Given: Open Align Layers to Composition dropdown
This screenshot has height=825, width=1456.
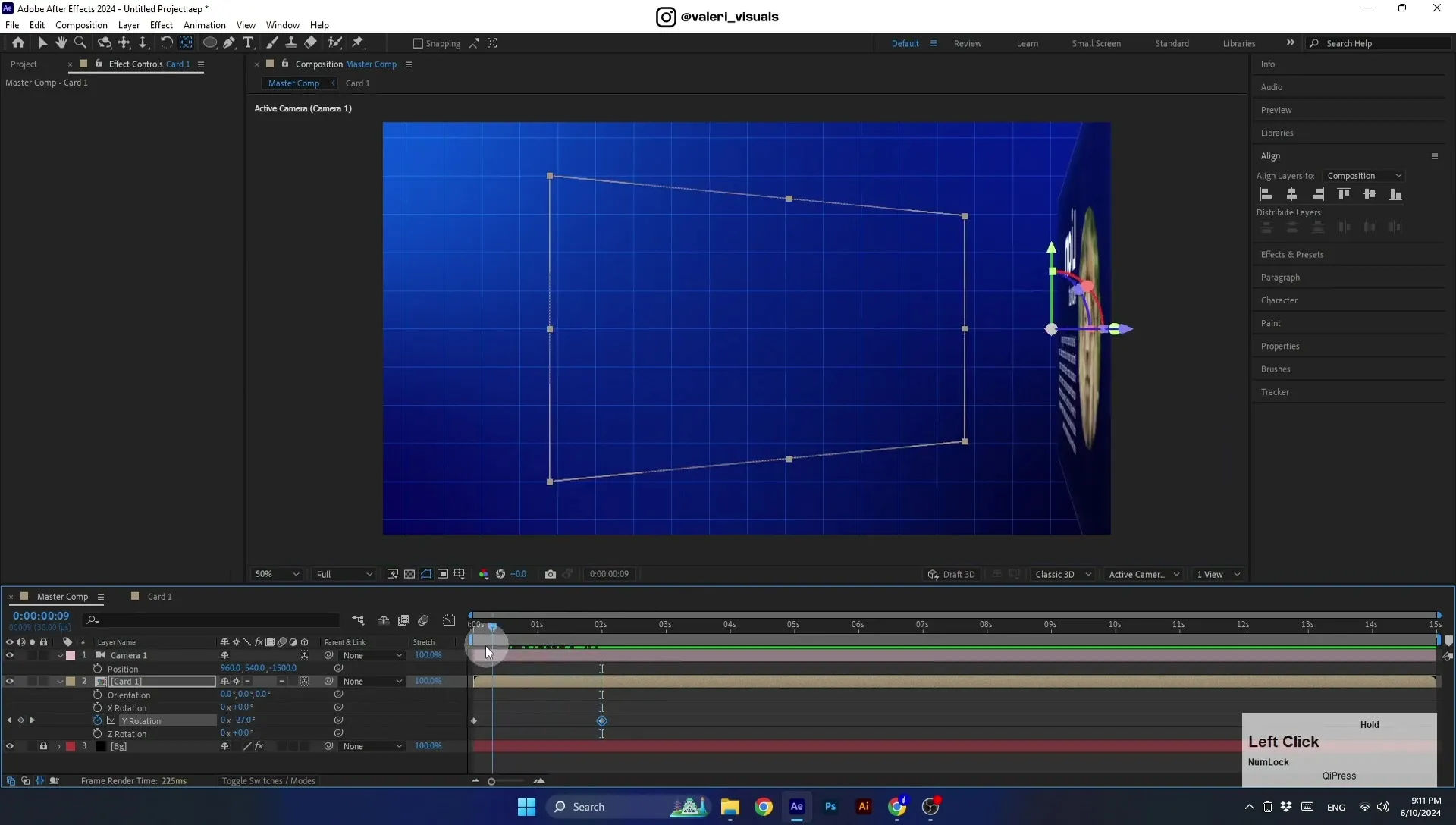Looking at the screenshot, I should pos(1363,176).
